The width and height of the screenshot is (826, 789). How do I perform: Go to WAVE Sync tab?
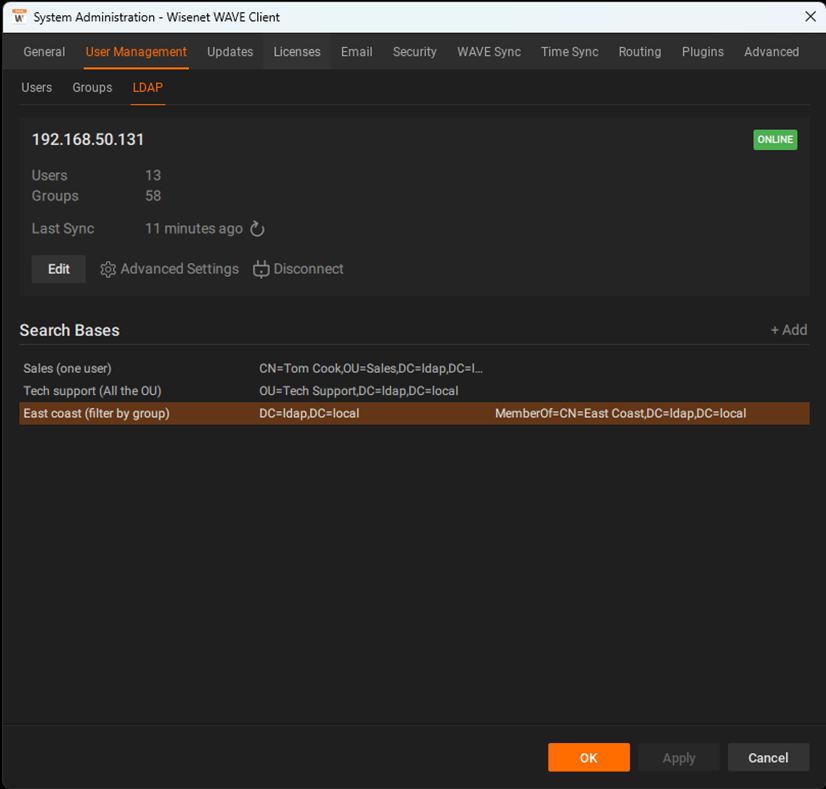(489, 52)
